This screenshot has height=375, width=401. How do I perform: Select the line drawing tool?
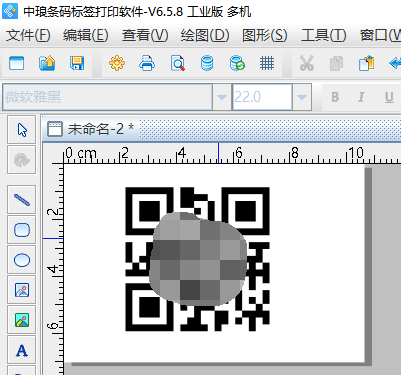coord(22,200)
